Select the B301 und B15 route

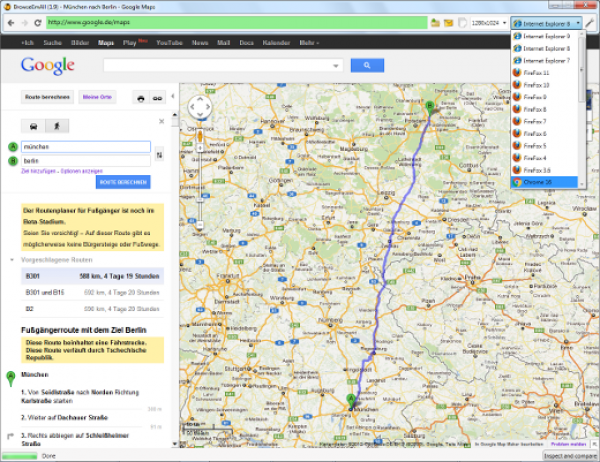92,292
